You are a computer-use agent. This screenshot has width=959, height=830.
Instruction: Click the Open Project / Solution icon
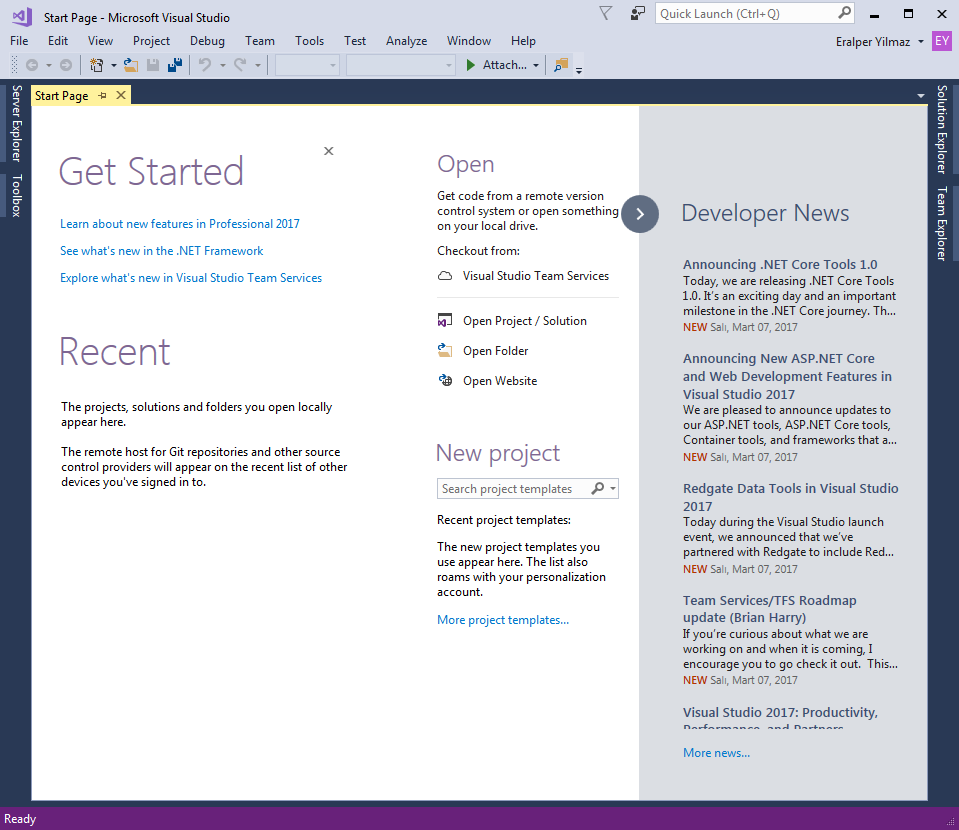(445, 321)
